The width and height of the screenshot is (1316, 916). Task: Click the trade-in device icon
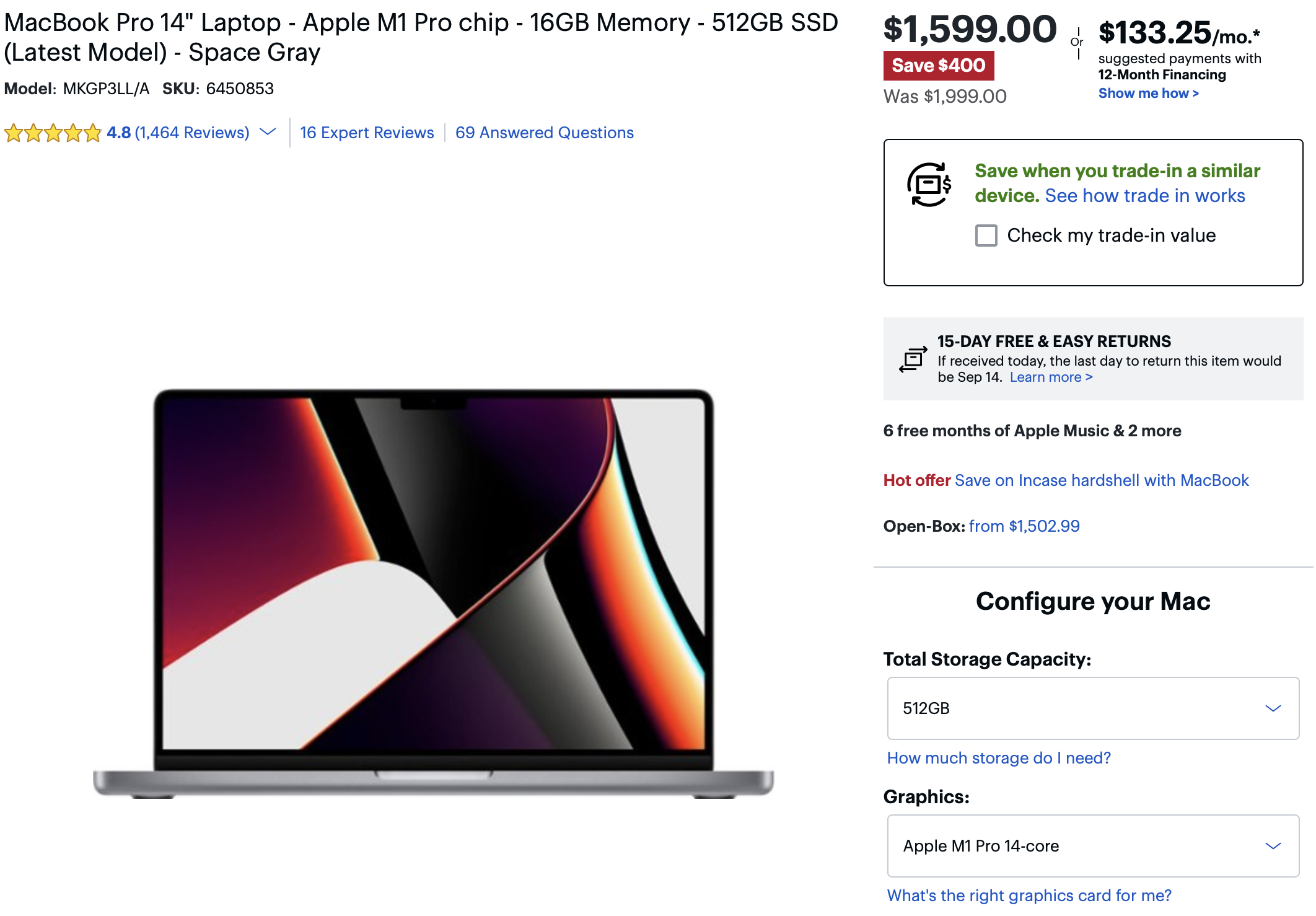[x=929, y=184]
